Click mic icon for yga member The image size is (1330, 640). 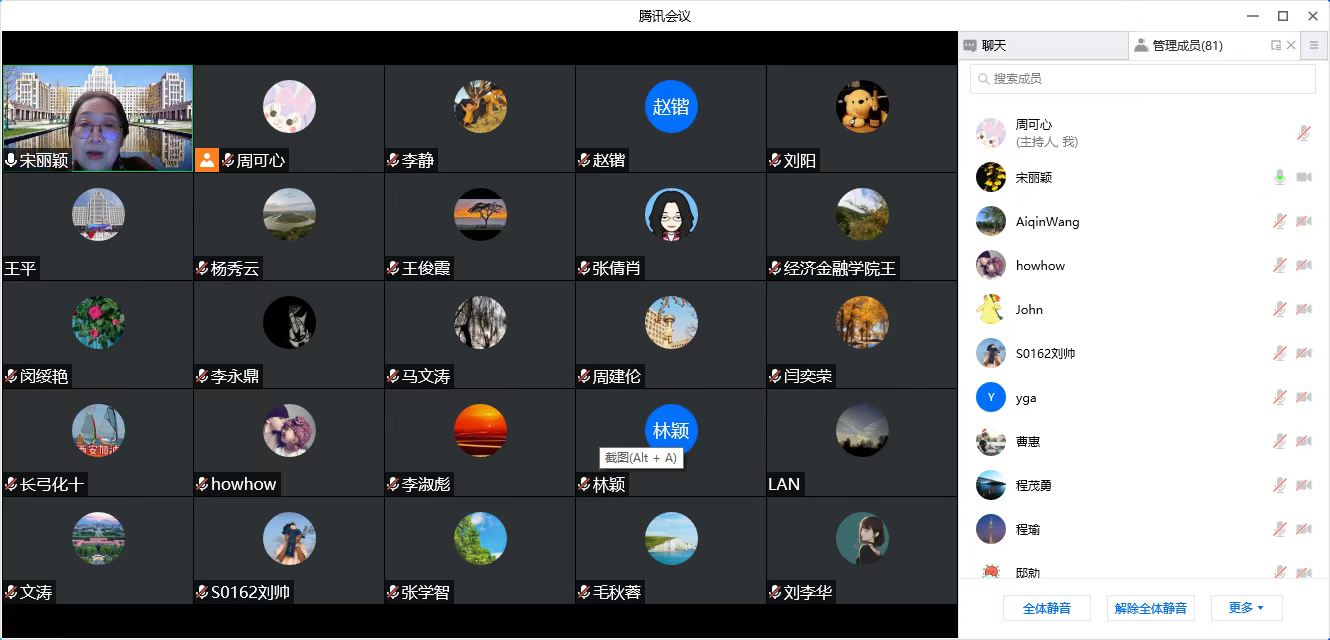(x=1279, y=397)
